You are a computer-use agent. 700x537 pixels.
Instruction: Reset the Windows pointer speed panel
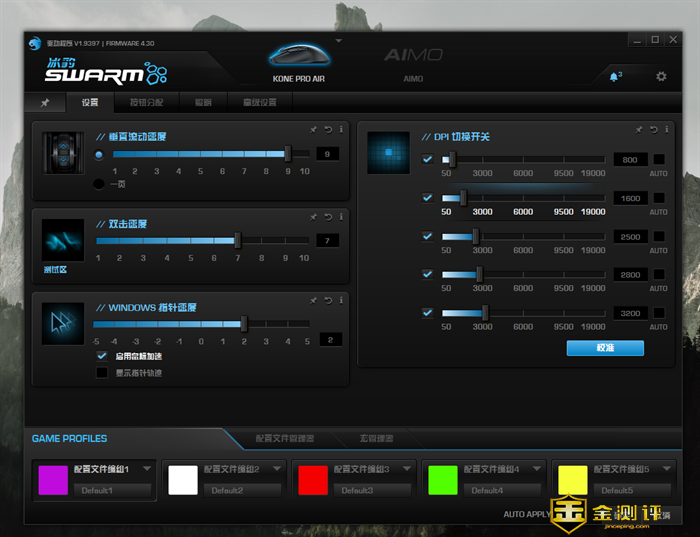click(x=327, y=300)
